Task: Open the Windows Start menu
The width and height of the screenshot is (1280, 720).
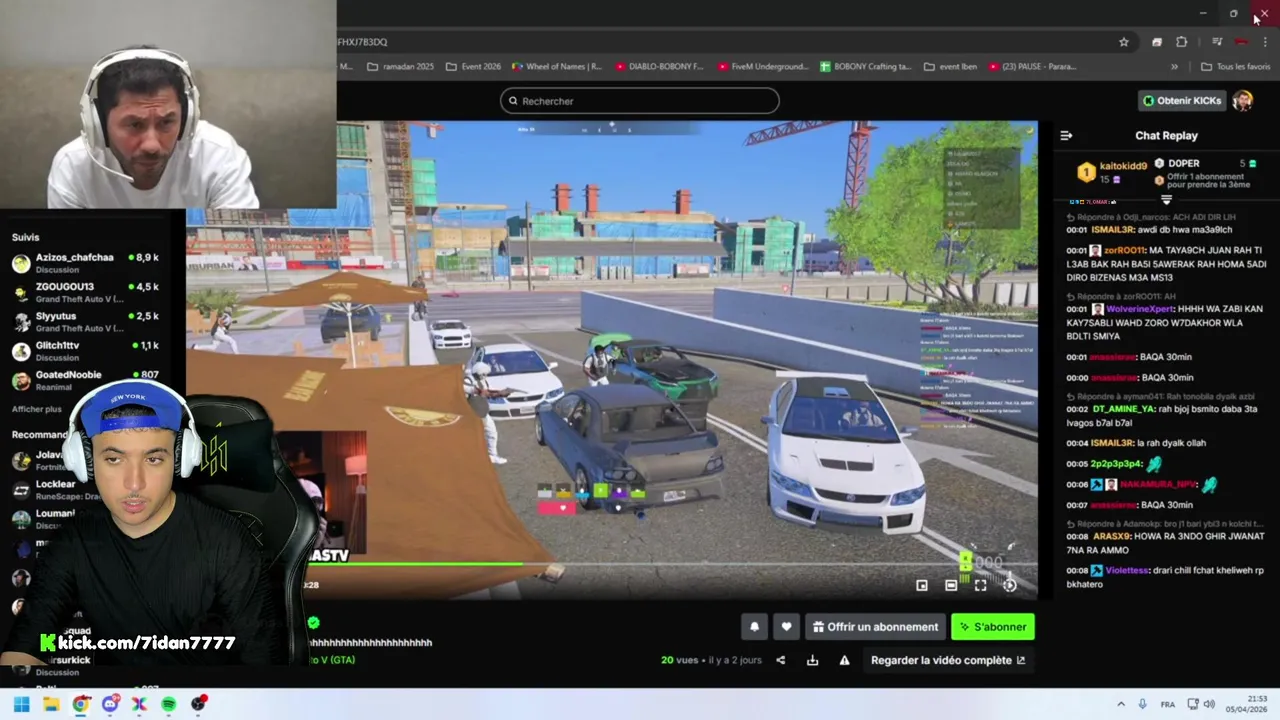Action: pos(21,704)
